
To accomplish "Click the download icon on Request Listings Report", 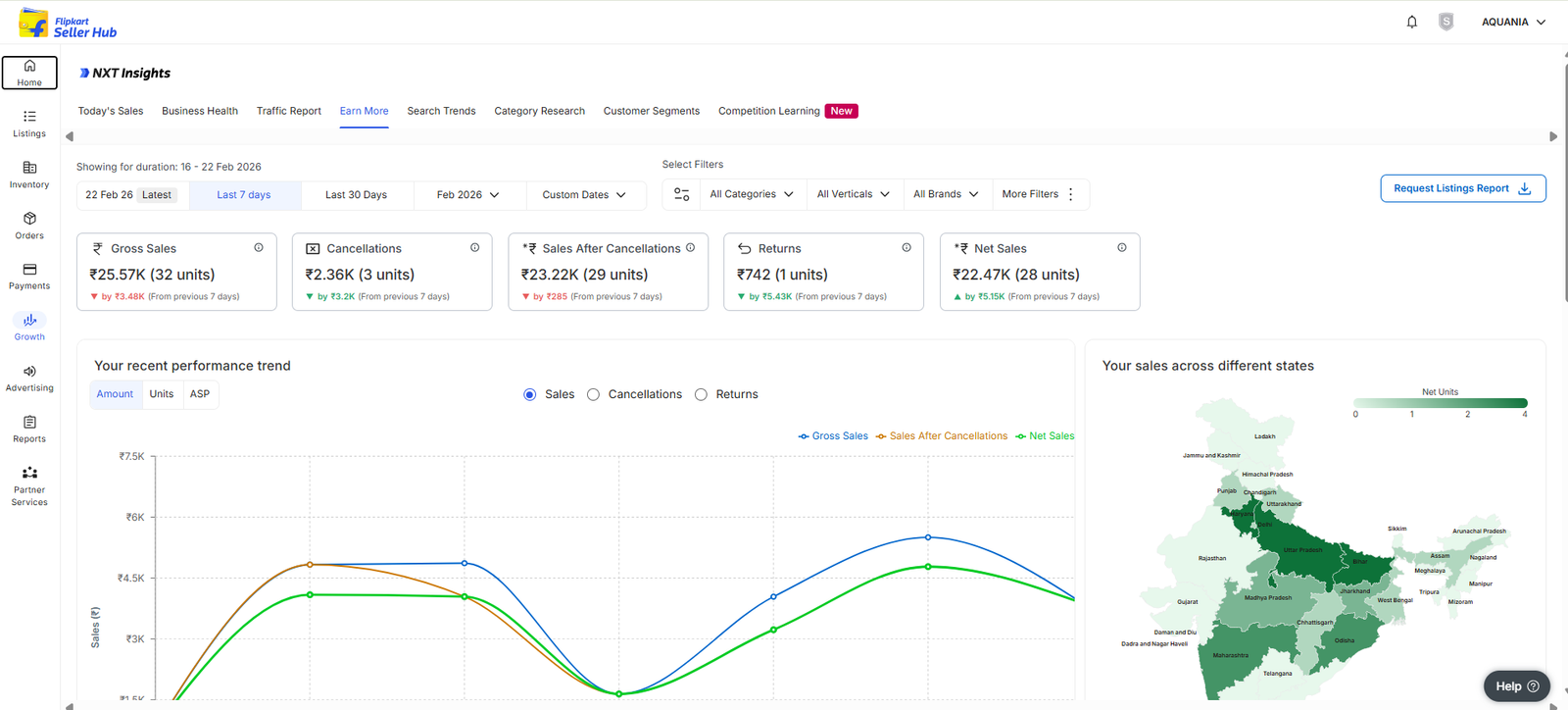I will point(1525,188).
